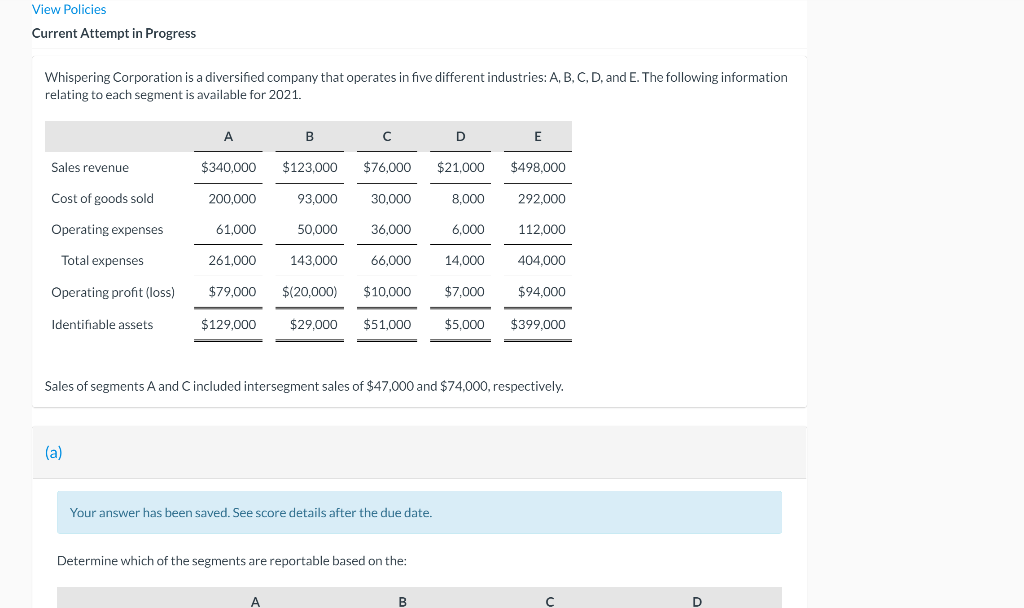Expand the (a) question section

53,452
